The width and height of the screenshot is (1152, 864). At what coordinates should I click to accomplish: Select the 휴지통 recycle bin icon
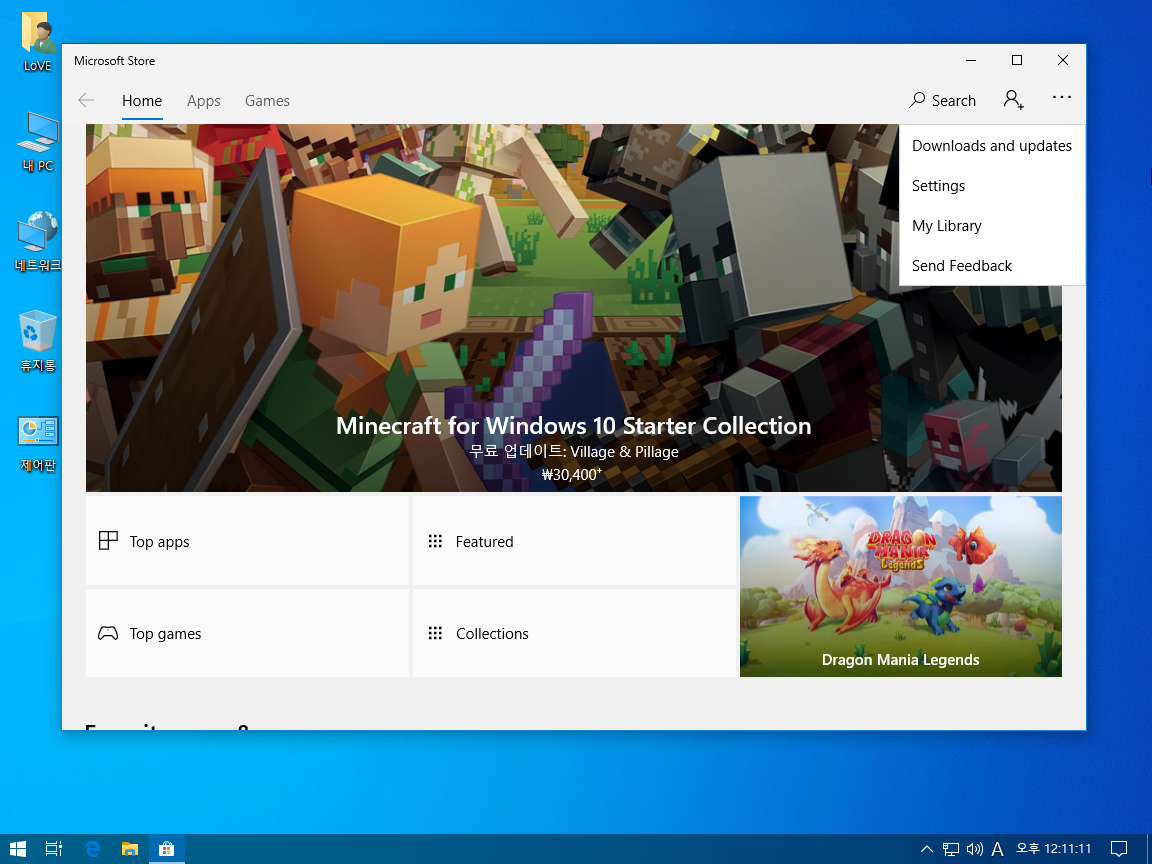click(37, 342)
